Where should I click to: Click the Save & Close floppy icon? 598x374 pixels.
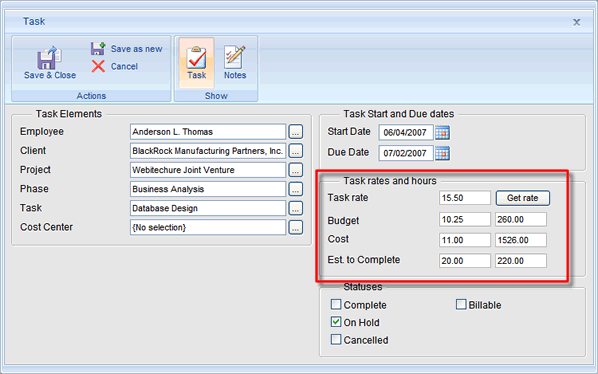click(x=49, y=58)
